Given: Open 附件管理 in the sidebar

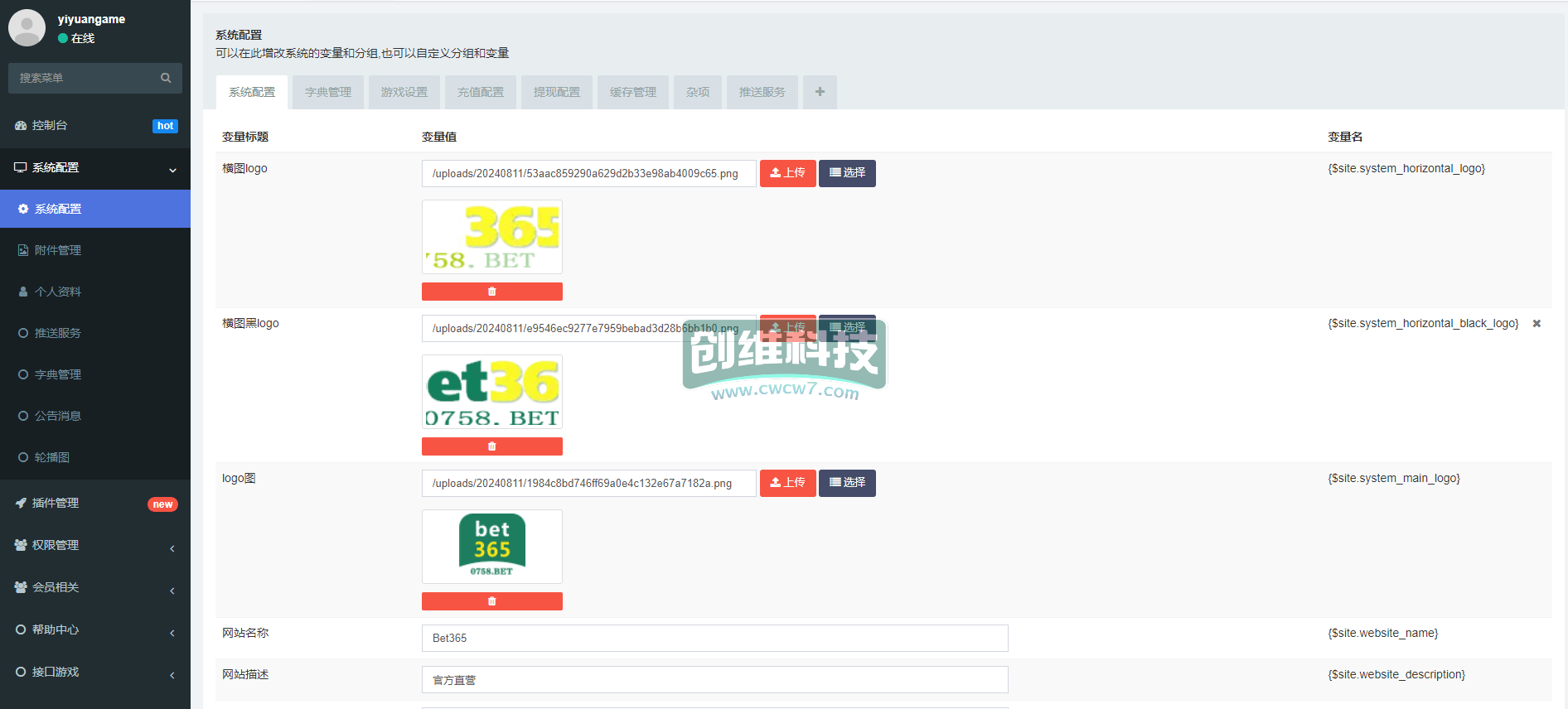Looking at the screenshot, I should 95,250.
